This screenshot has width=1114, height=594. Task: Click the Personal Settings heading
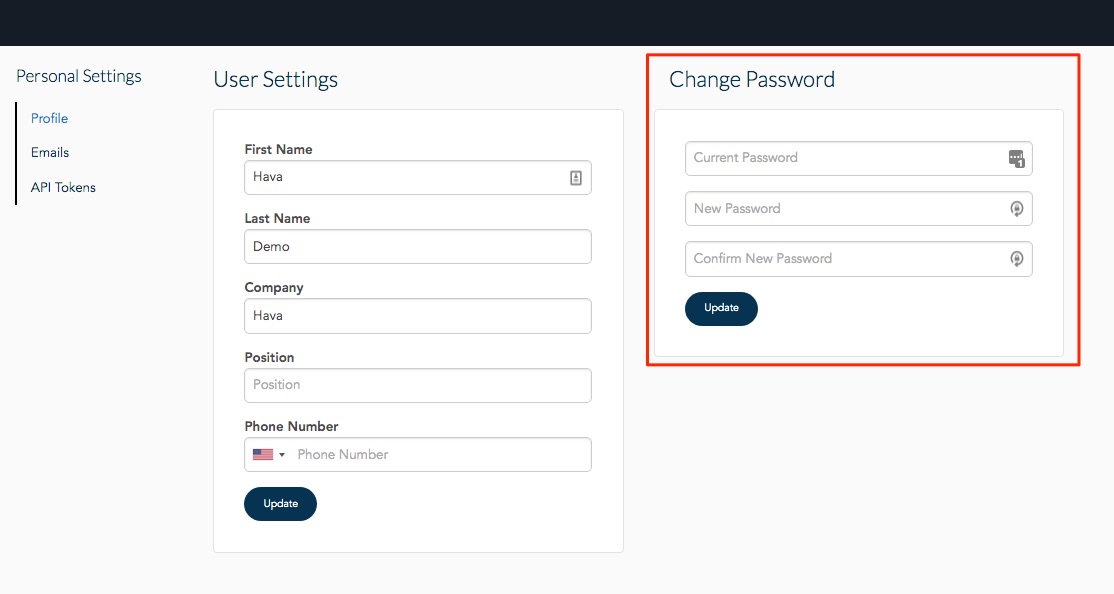79,76
